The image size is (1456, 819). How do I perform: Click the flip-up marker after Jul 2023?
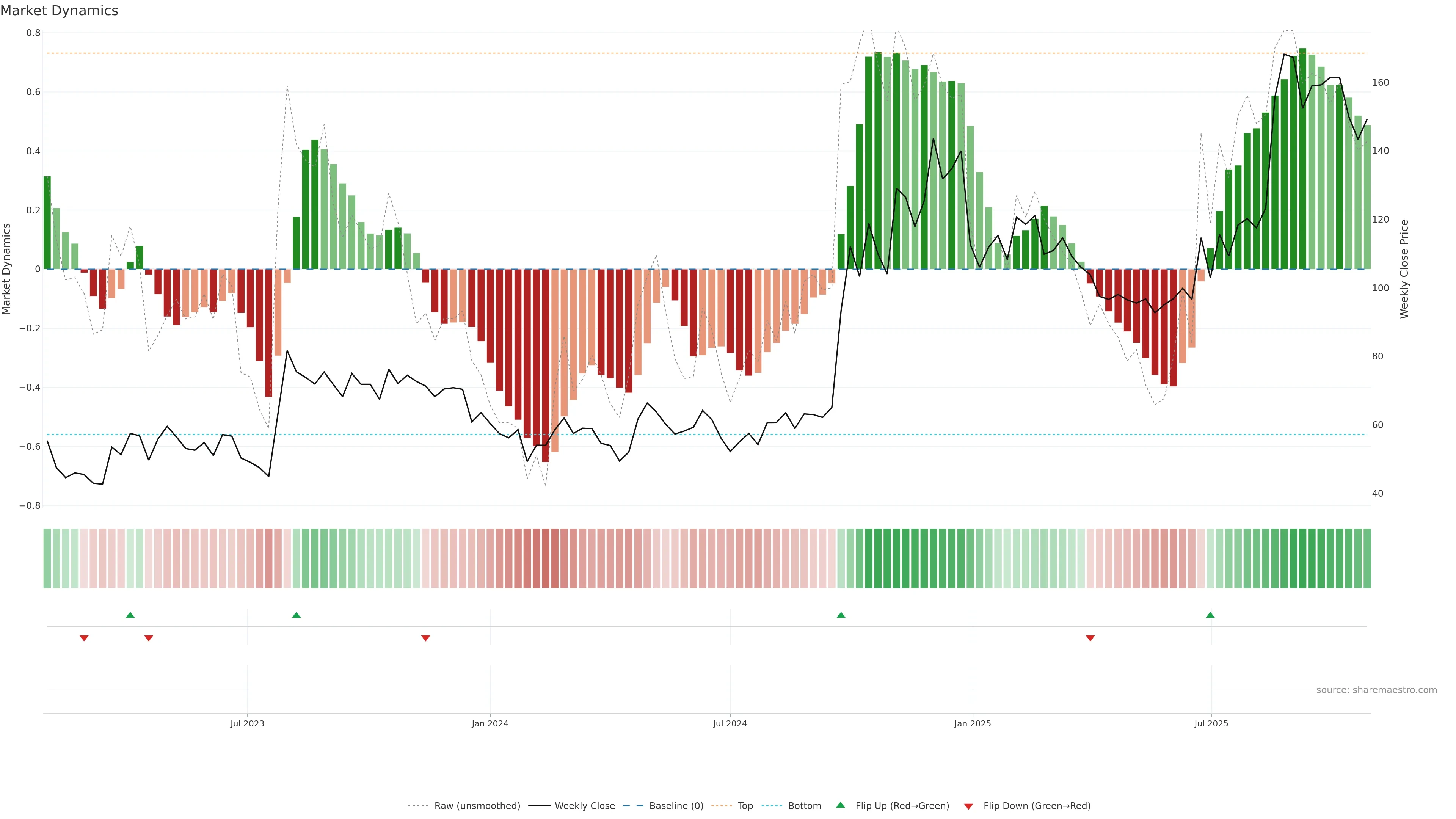296,615
